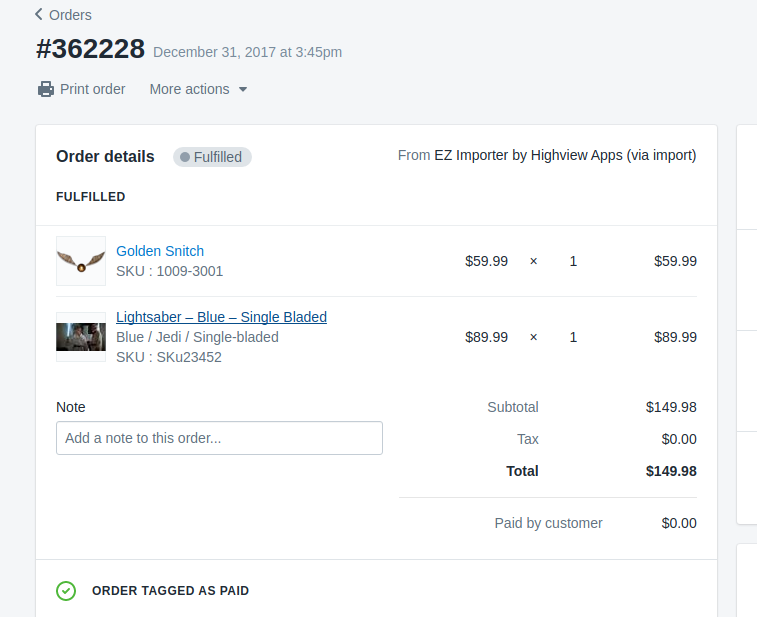757x617 pixels.
Task: Click the Paid by customer $0.00 amount
Action: 678,523
